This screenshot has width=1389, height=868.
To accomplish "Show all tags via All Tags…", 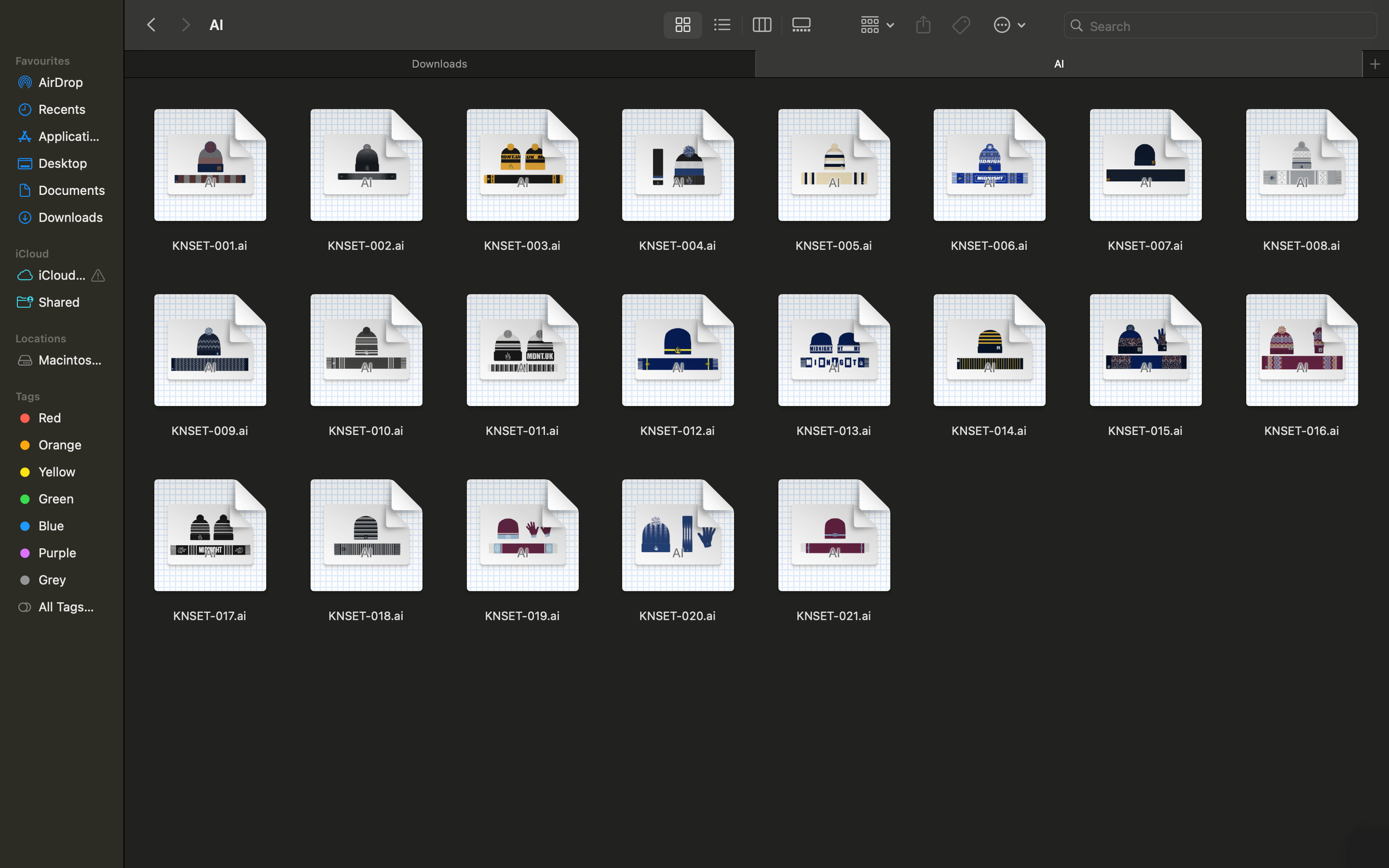I will tap(66, 607).
